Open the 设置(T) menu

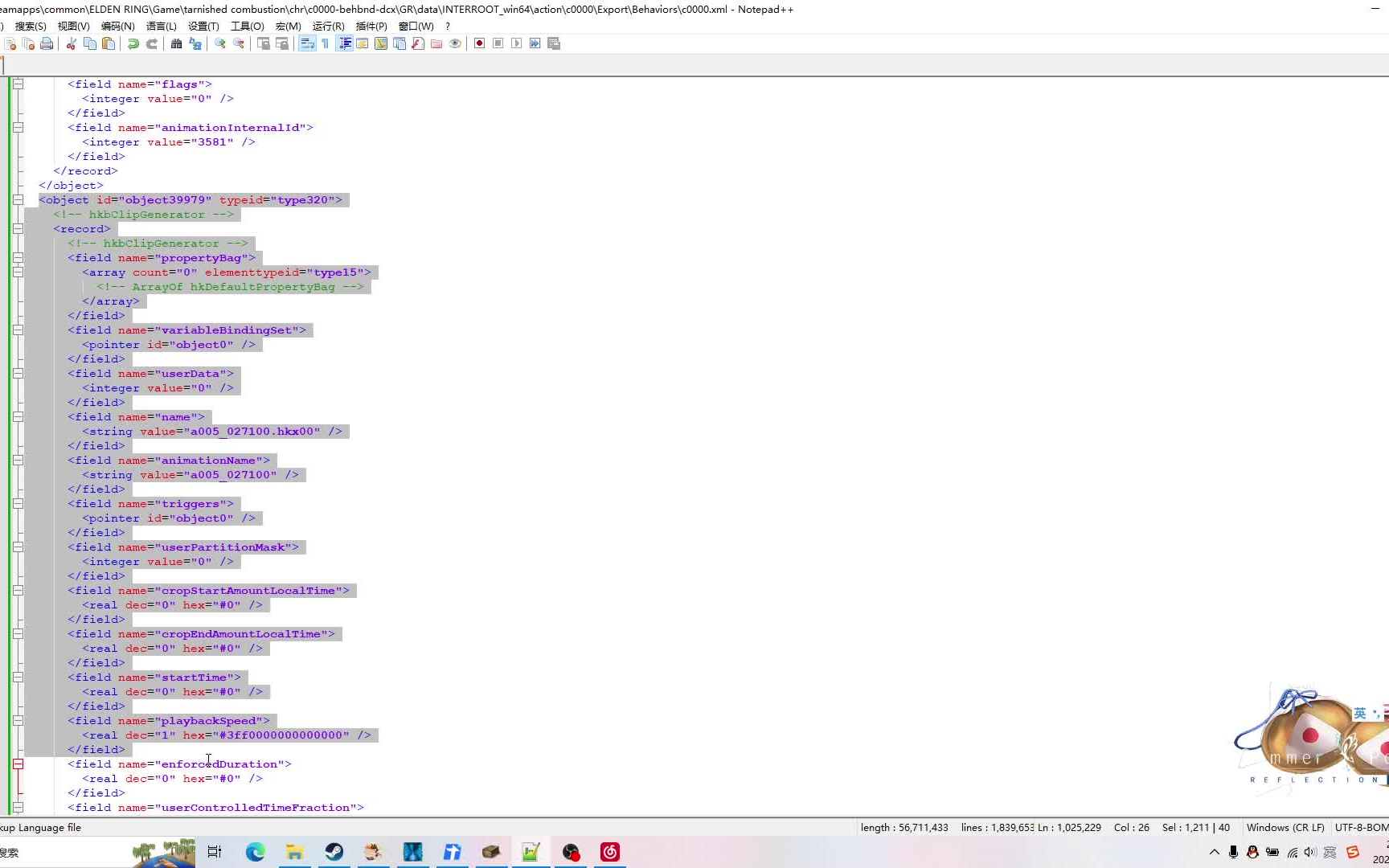click(203, 27)
